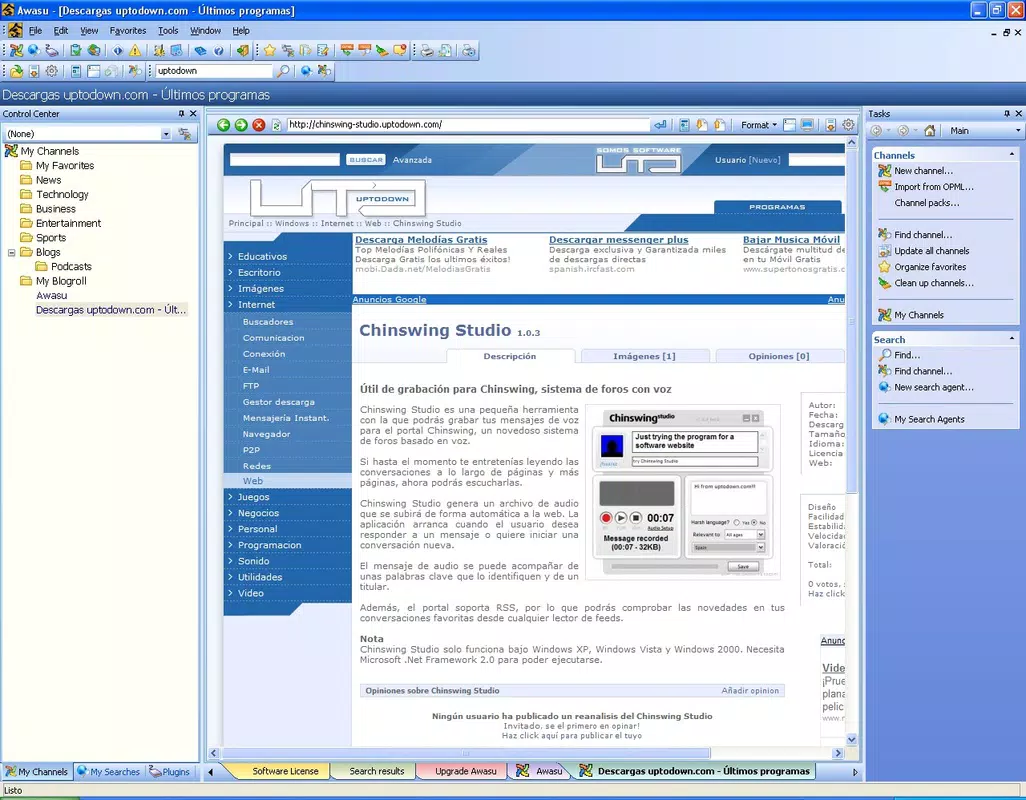The width and height of the screenshot is (1026, 800).
Task: Click the Go arrow beside the address bar
Action: [660, 125]
